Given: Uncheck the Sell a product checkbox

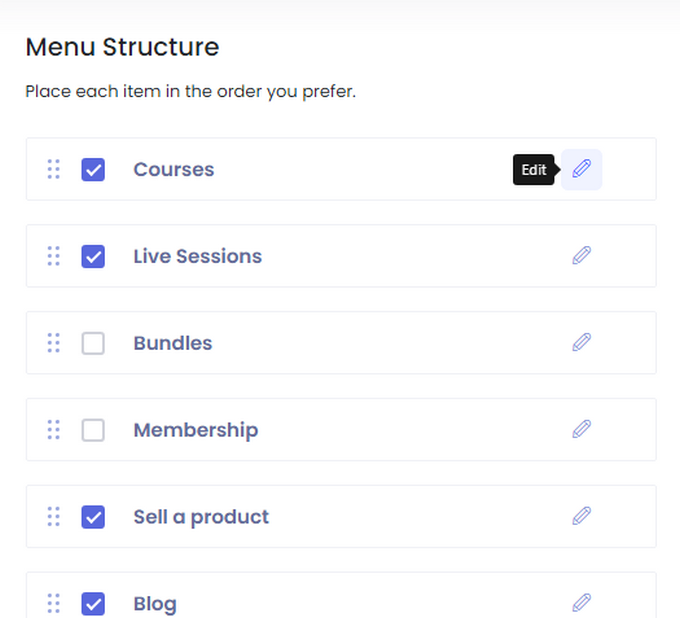Looking at the screenshot, I should (93, 517).
